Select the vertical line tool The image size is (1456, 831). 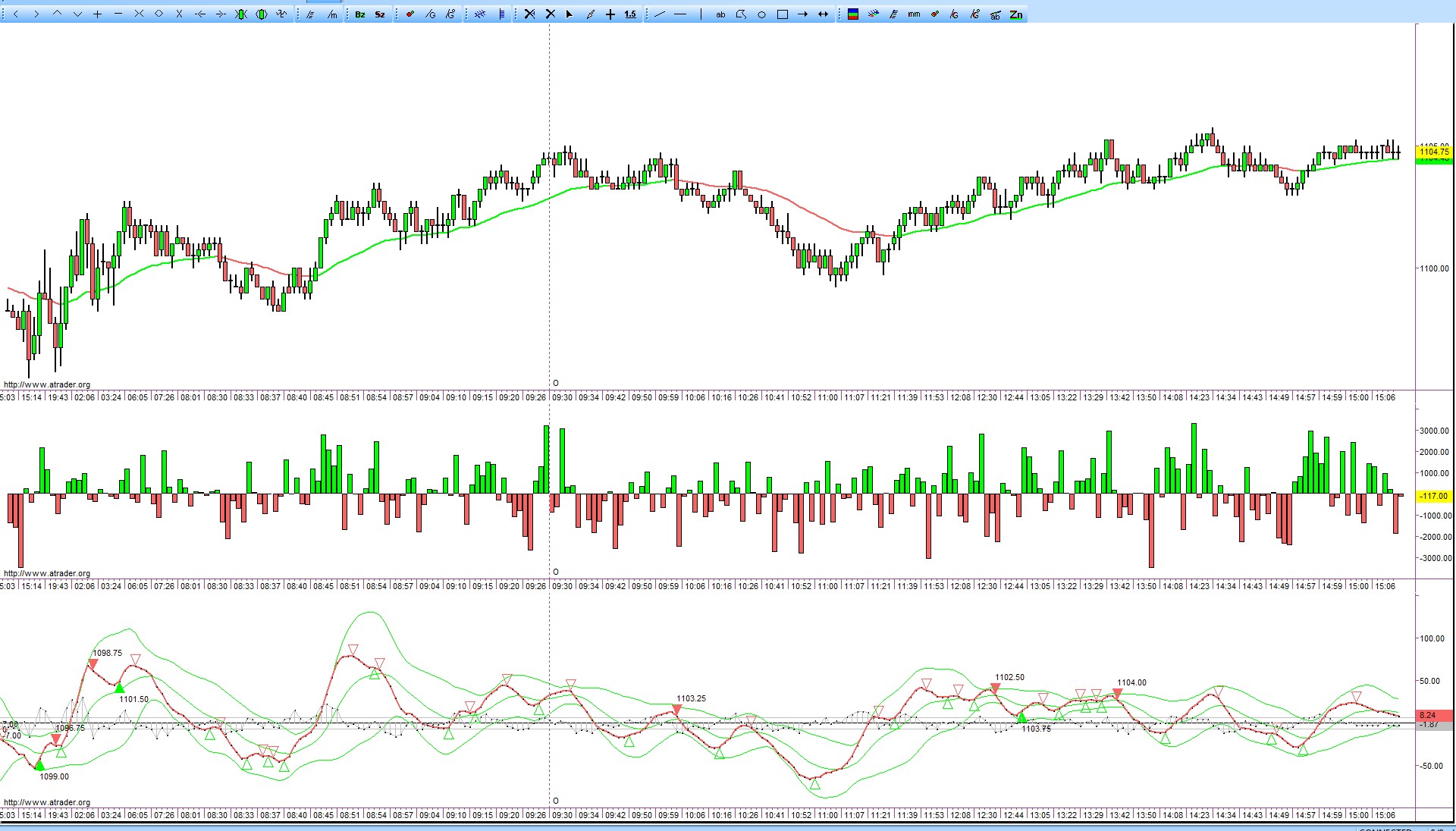[x=701, y=14]
